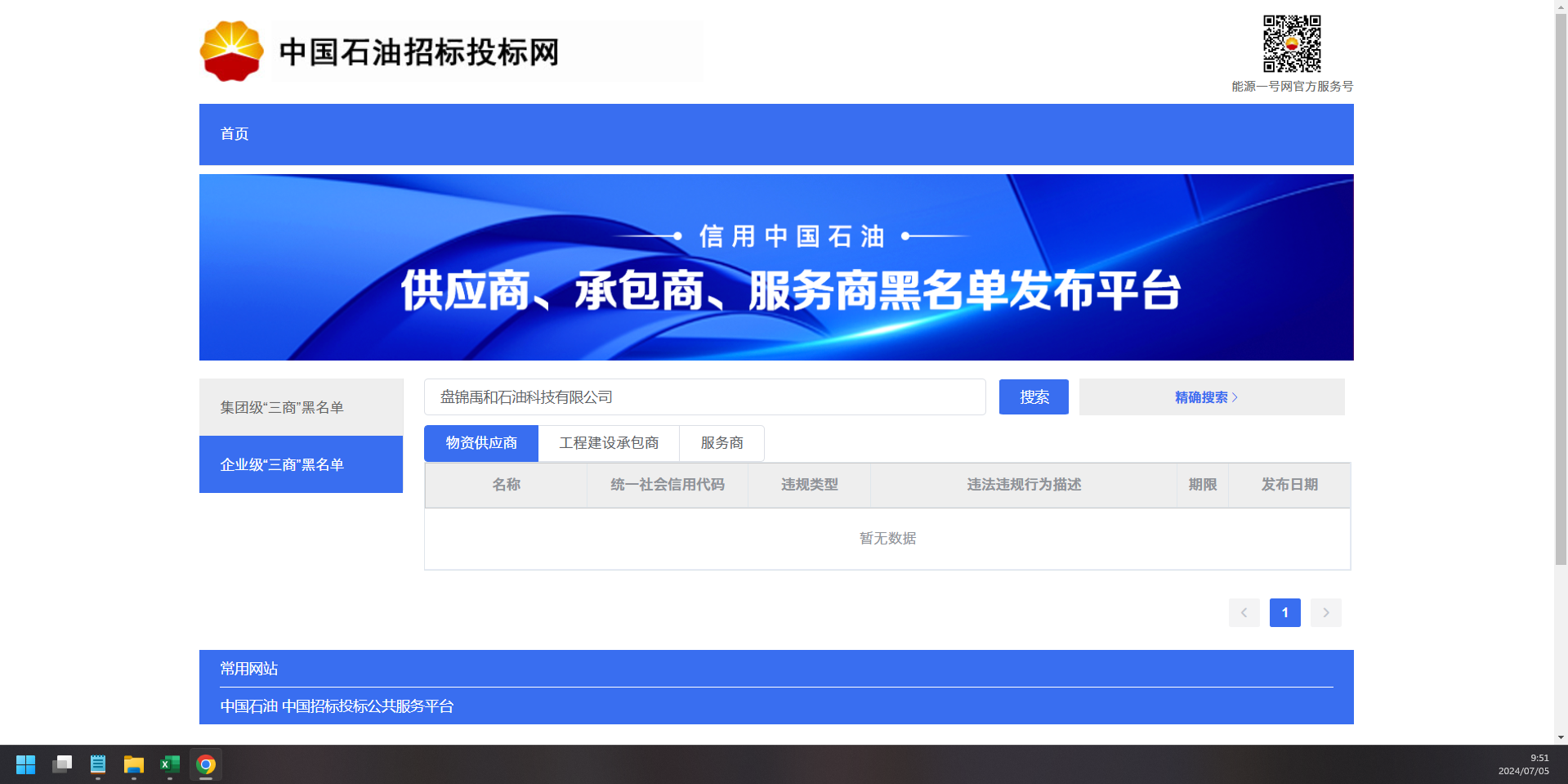Open the 中国石油 footer link
Image resolution: width=1568 pixels, height=784 pixels.
[x=249, y=706]
